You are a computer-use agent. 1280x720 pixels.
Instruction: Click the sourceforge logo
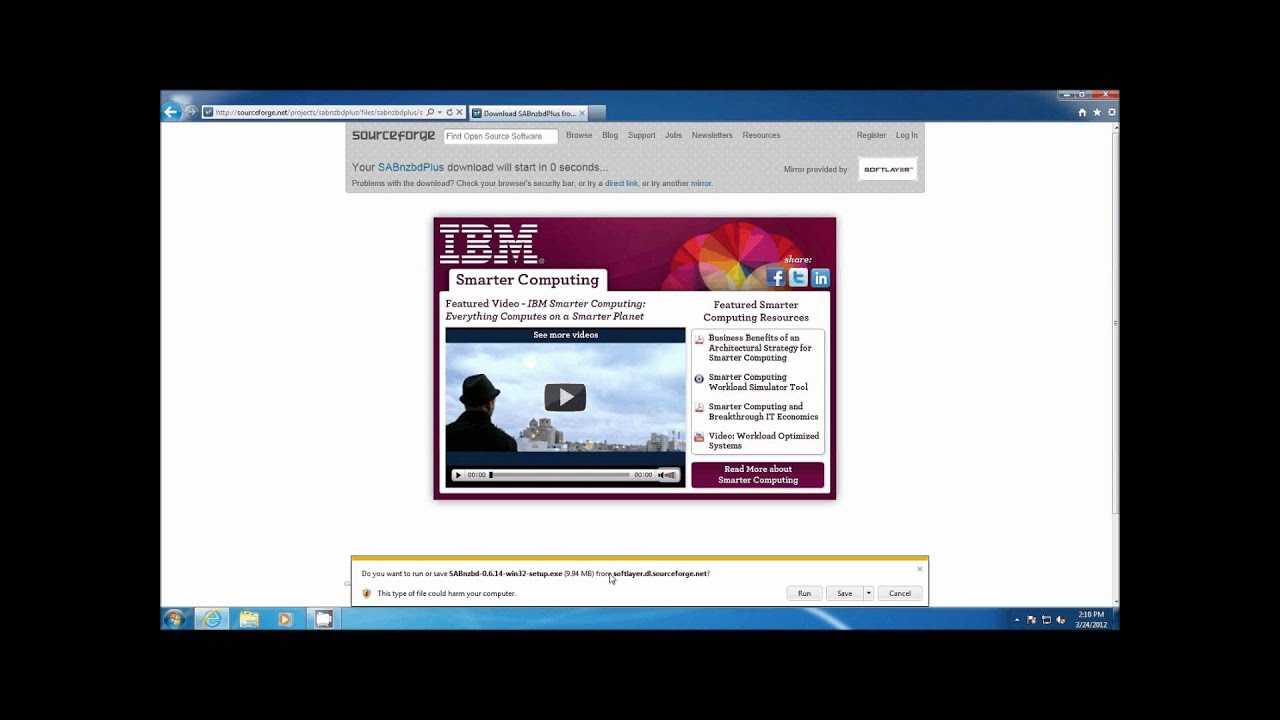pyautogui.click(x=393, y=135)
